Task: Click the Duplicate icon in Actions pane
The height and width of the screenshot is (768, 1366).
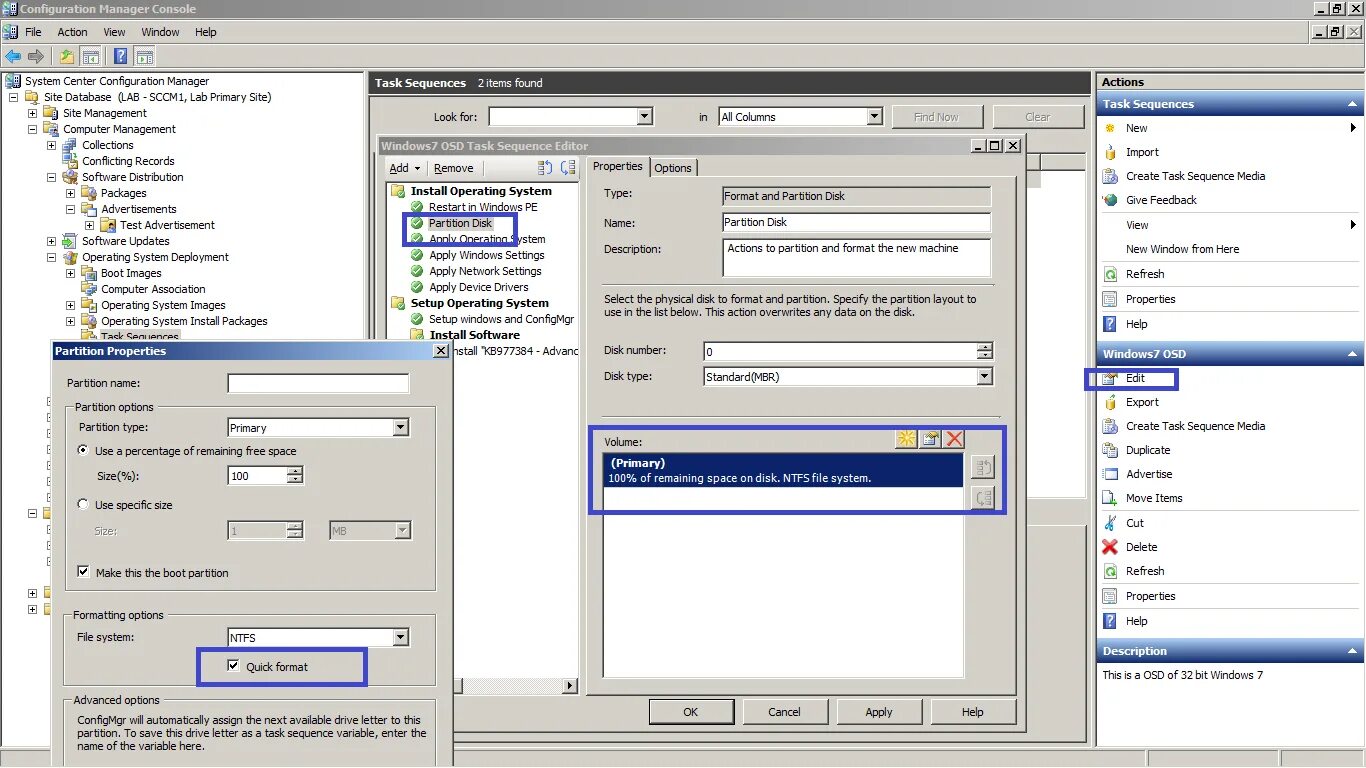Action: coord(1110,450)
